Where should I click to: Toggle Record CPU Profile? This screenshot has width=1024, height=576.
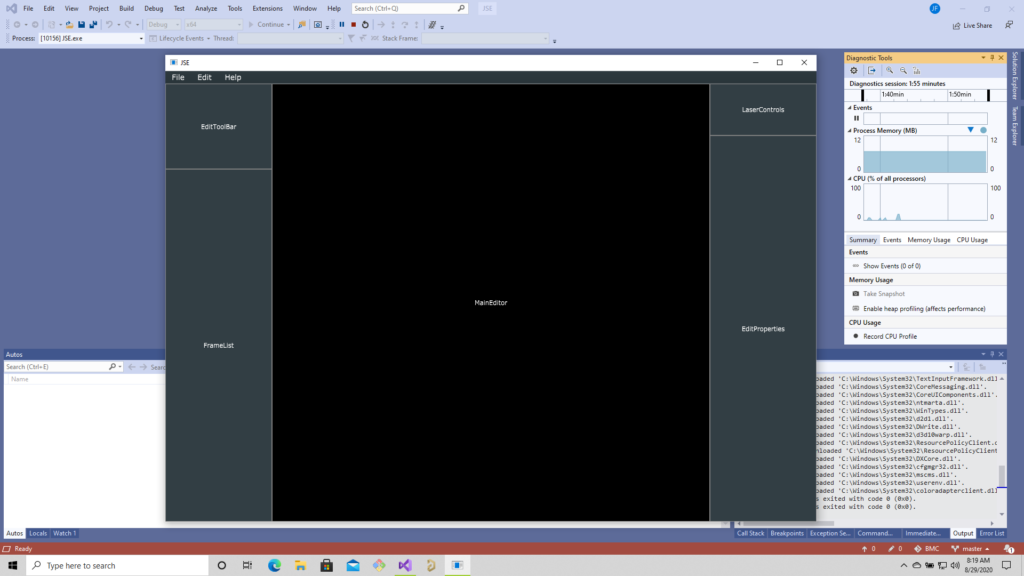click(x=889, y=336)
